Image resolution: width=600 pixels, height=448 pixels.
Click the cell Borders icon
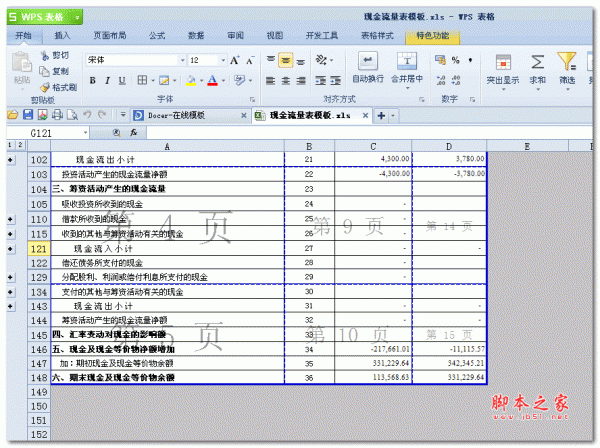point(142,80)
